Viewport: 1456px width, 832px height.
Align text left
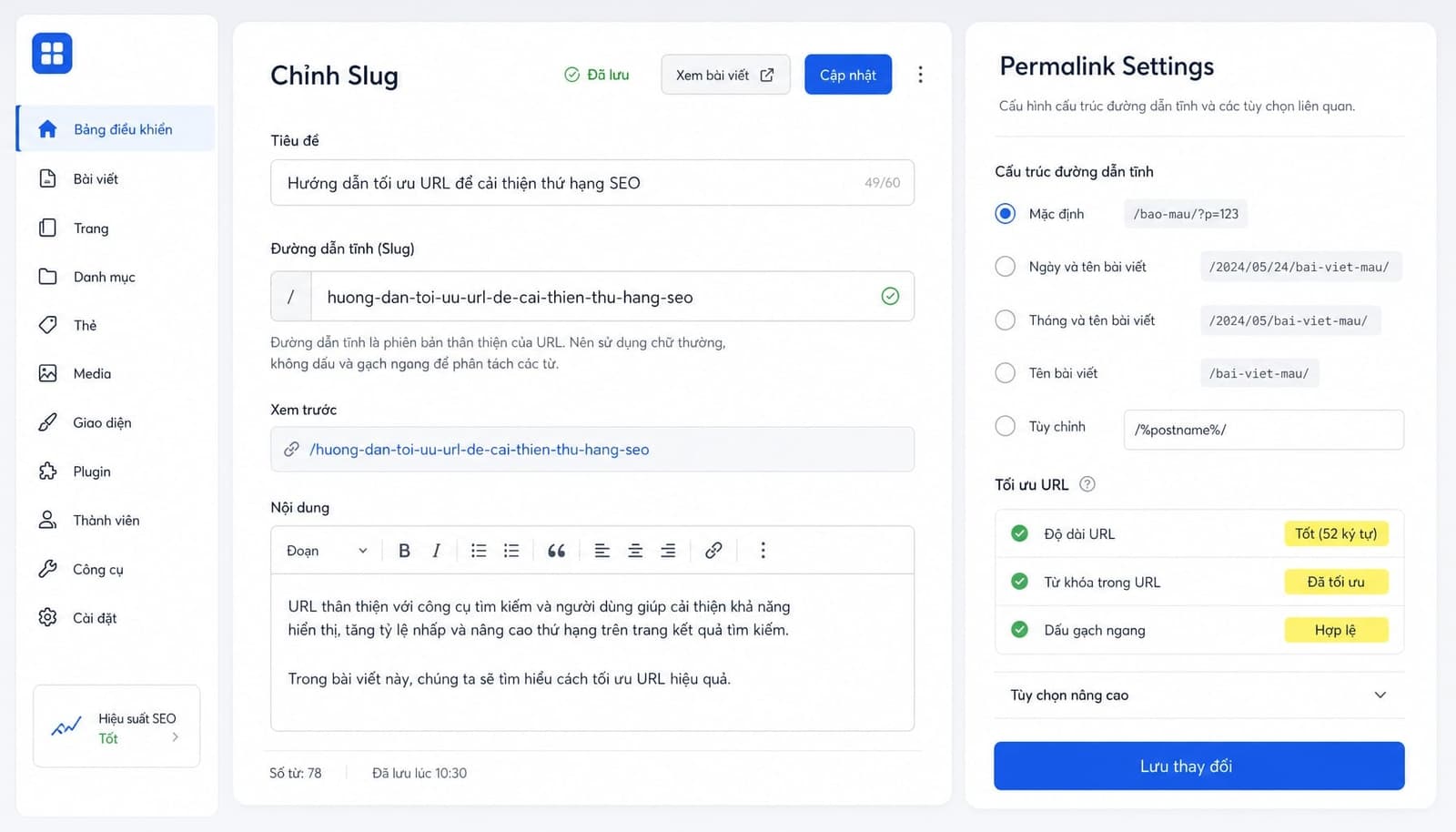pyautogui.click(x=602, y=551)
